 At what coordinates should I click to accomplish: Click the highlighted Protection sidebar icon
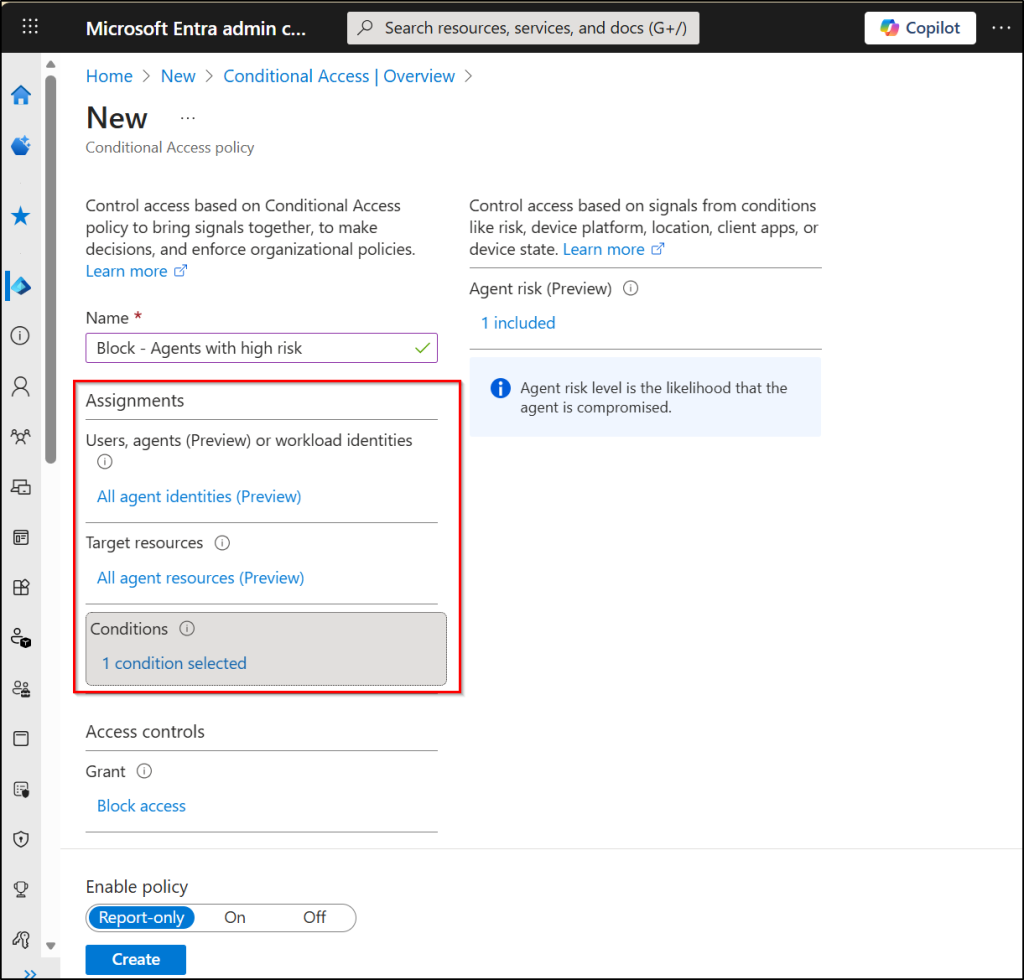pyautogui.click(x=21, y=285)
